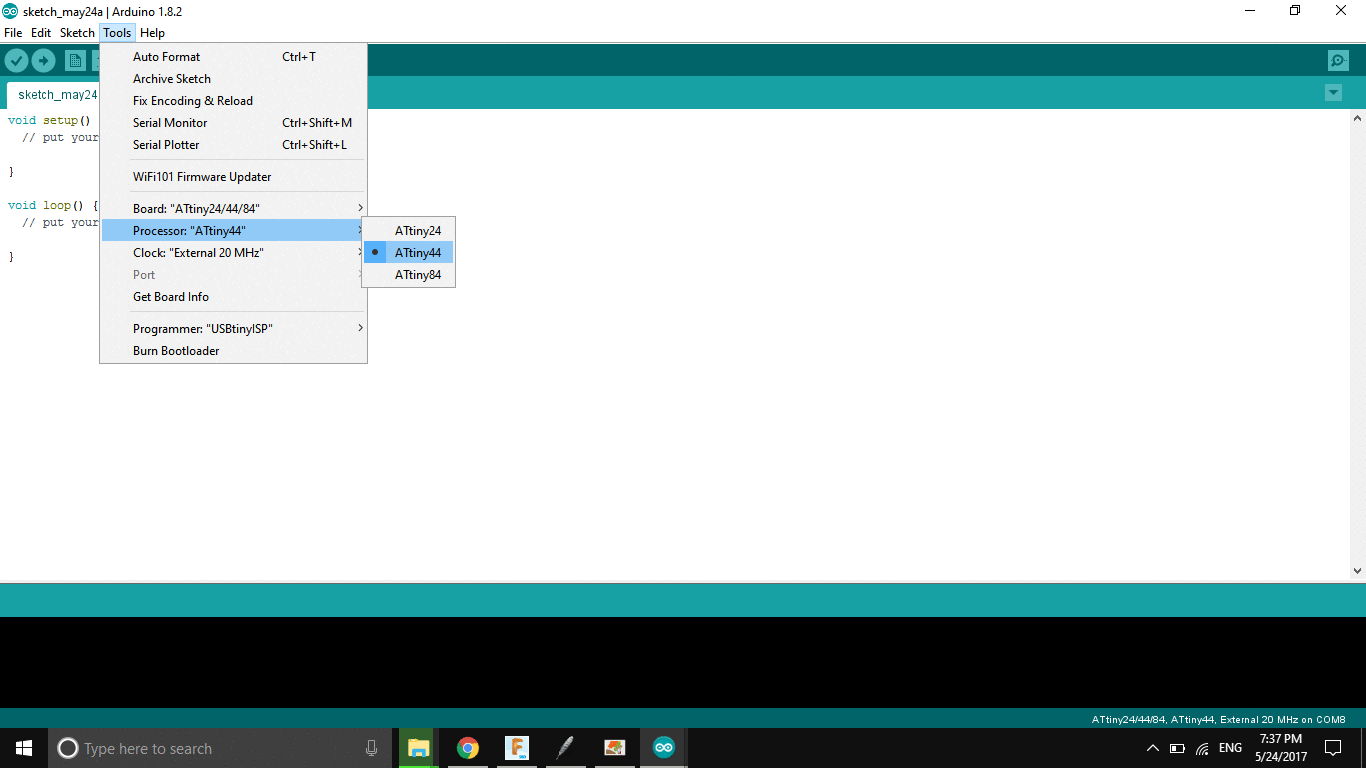Select the ATtiny84 processor option
The width and height of the screenshot is (1366, 768).
[408, 275]
